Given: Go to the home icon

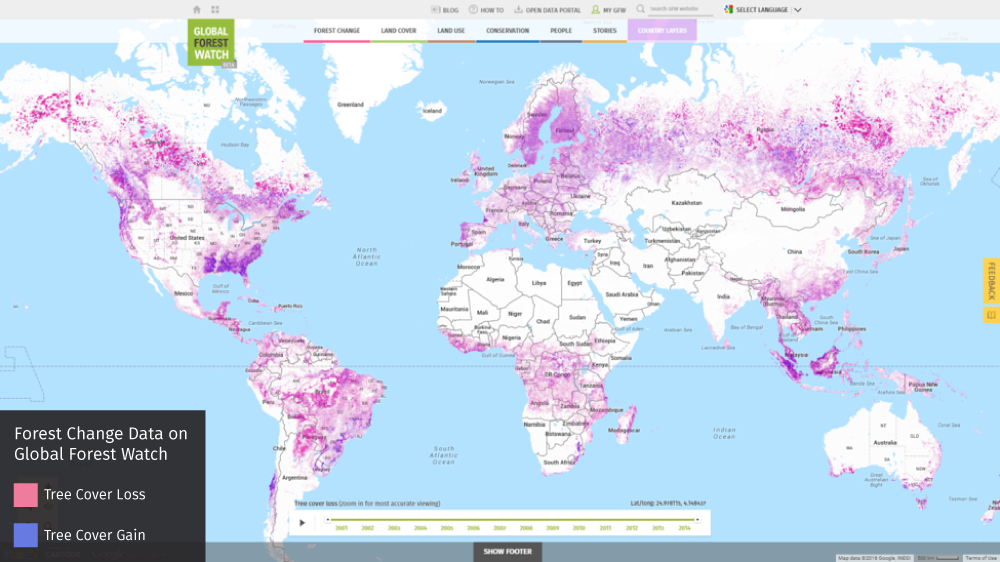Looking at the screenshot, I should pyautogui.click(x=196, y=10).
